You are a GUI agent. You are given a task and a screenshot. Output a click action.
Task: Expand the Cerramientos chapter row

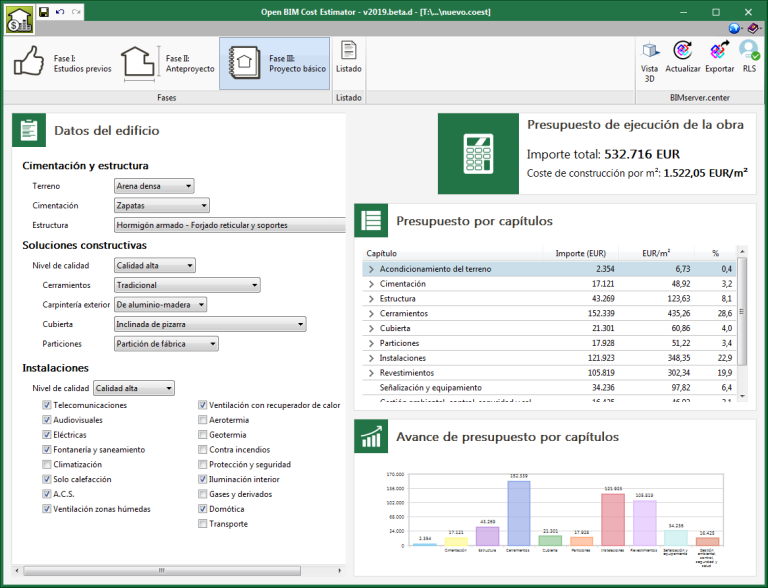(371, 313)
